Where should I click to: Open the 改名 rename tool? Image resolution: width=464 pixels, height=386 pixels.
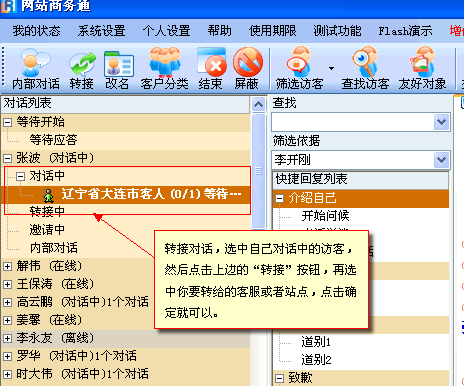coord(117,69)
